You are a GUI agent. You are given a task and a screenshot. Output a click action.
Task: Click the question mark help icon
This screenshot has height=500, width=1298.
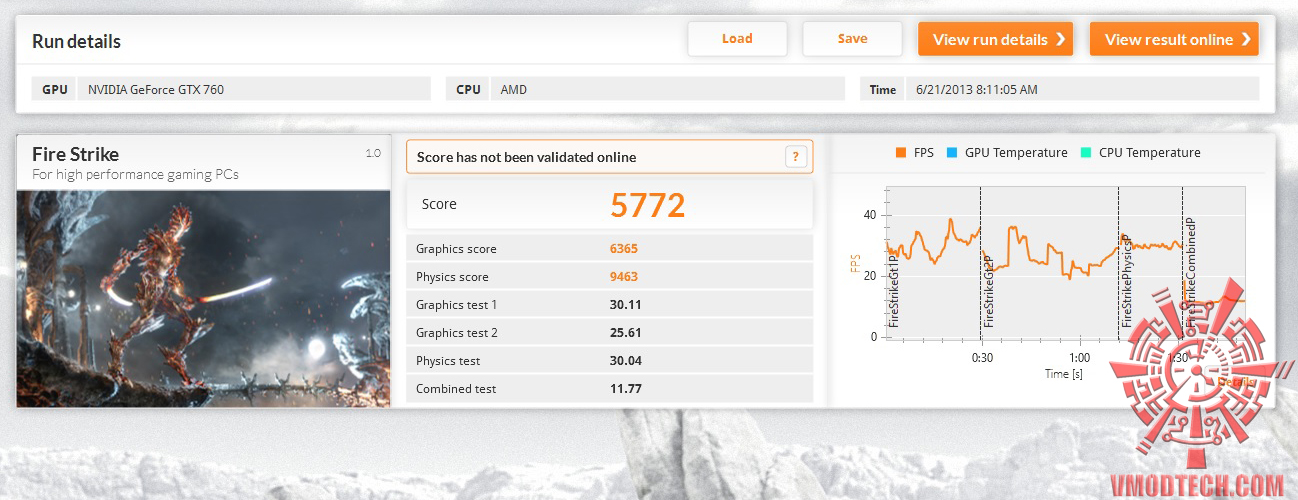pos(796,156)
